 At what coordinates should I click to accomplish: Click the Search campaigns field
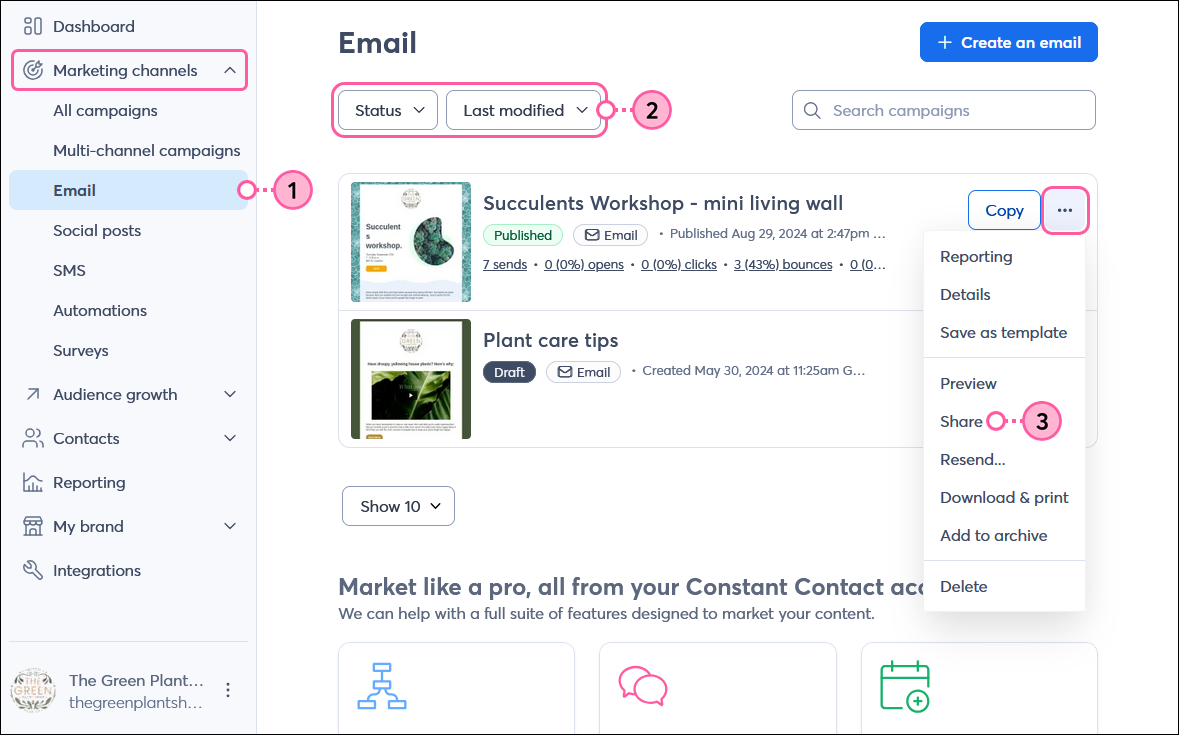pos(944,110)
